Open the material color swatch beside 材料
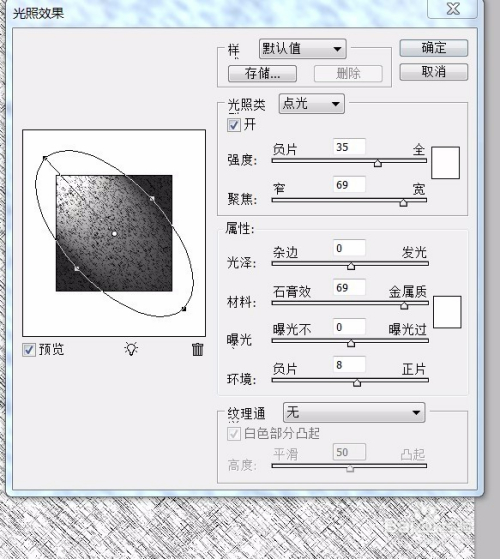Image resolution: width=500 pixels, height=559 pixels. 447,312
